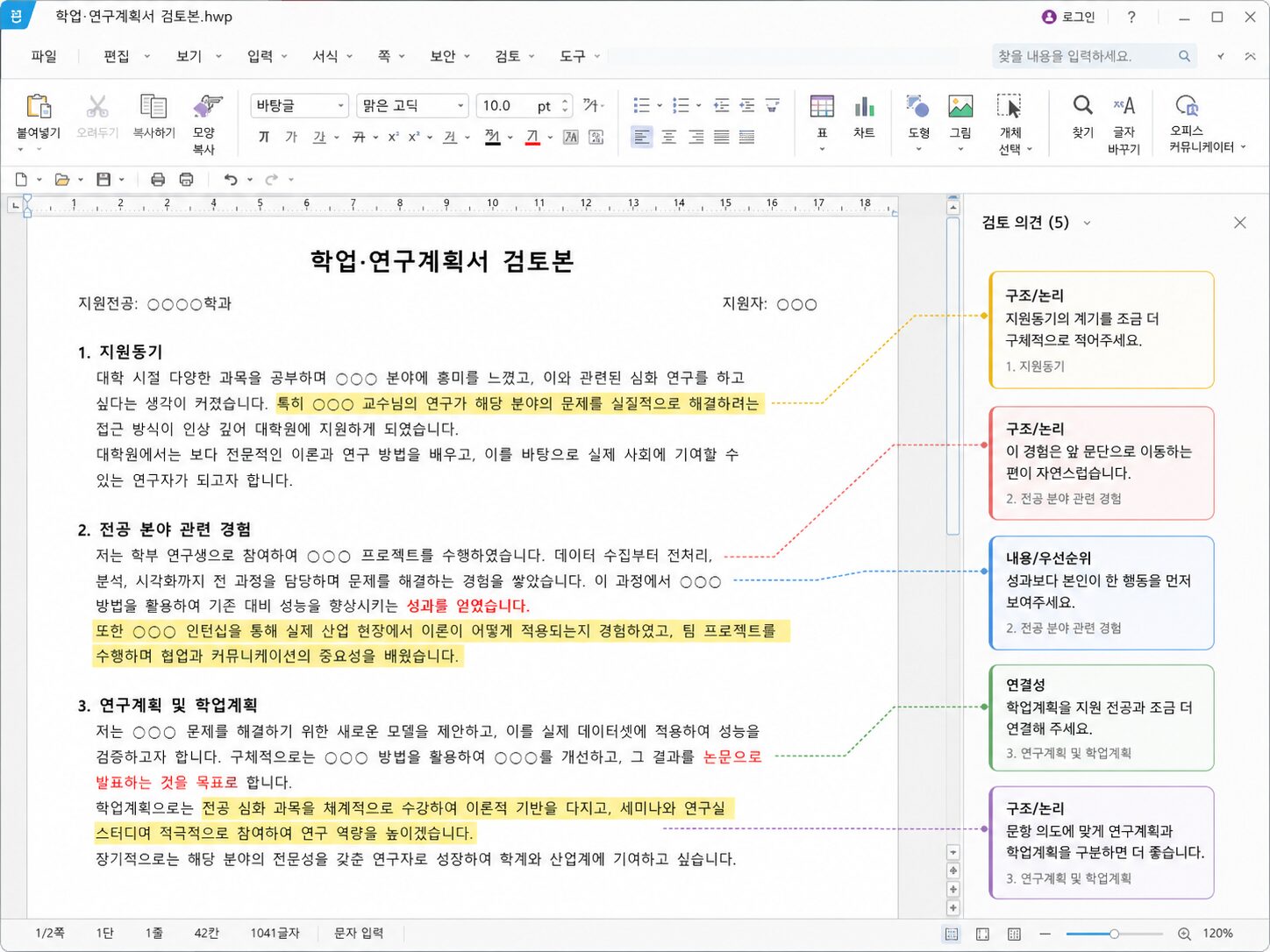
Task: Toggle bold with the 가 bold button
Action: [264, 137]
